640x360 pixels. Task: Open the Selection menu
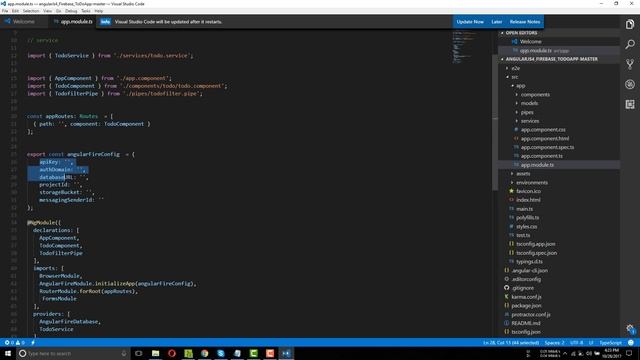(x=31, y=11)
